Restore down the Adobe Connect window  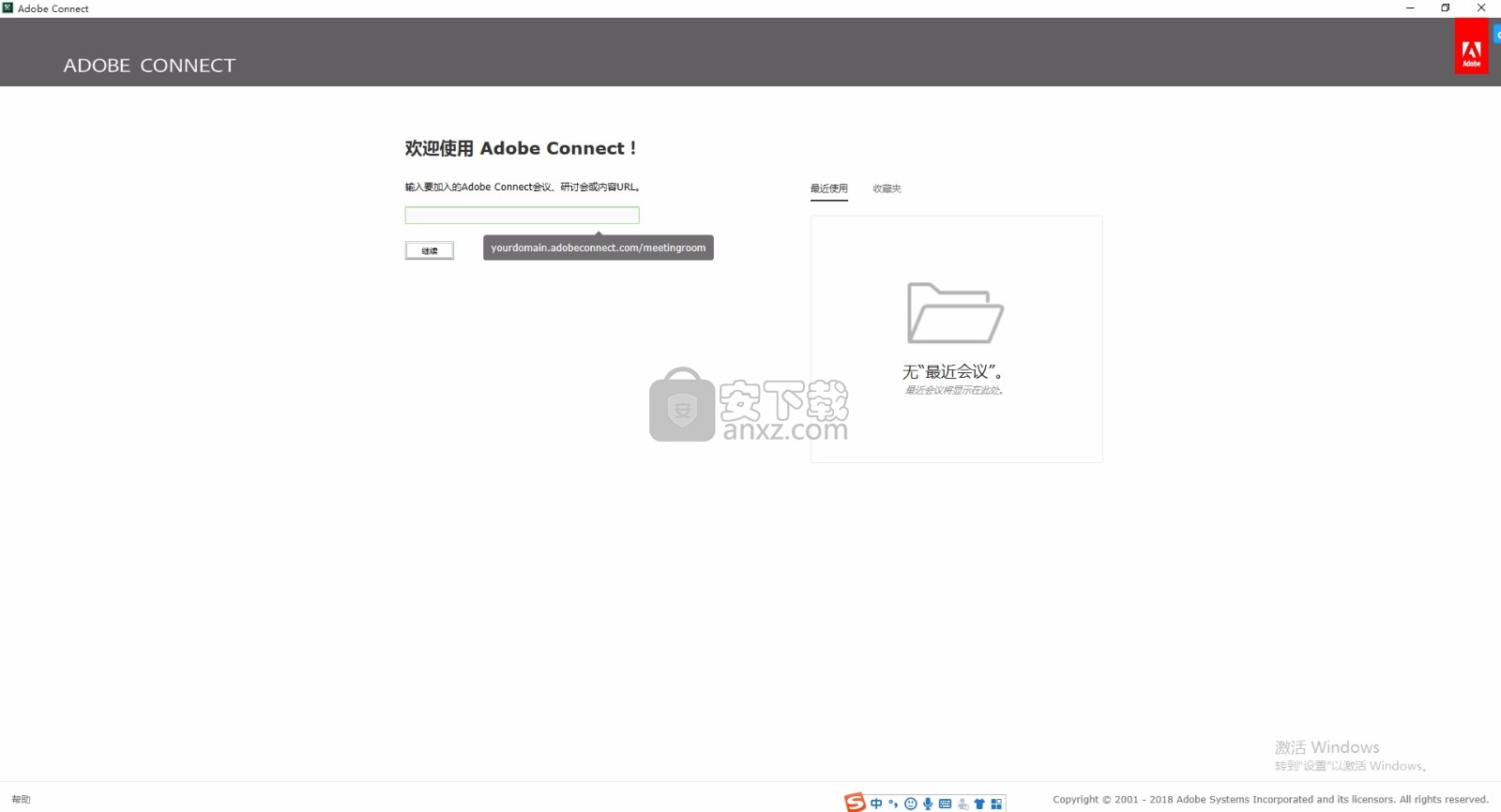(x=1446, y=8)
